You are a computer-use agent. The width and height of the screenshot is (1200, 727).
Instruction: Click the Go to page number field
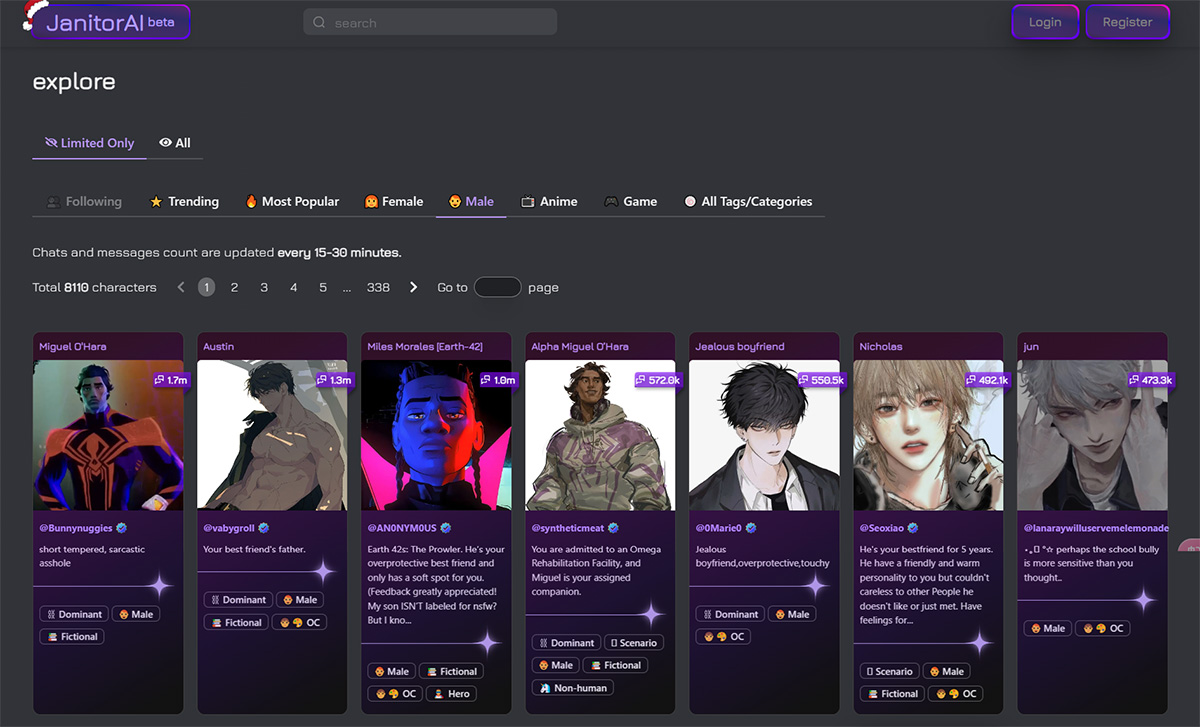coord(497,287)
